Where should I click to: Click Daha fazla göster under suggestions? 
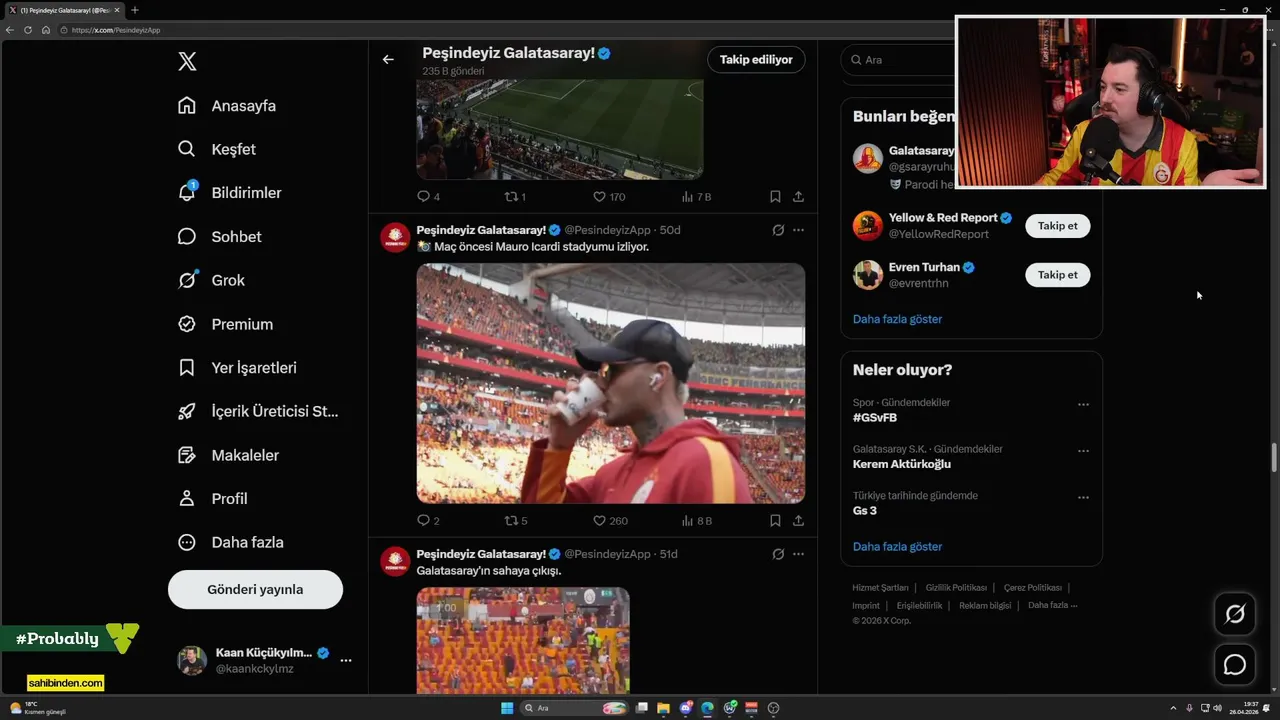pyautogui.click(x=897, y=319)
